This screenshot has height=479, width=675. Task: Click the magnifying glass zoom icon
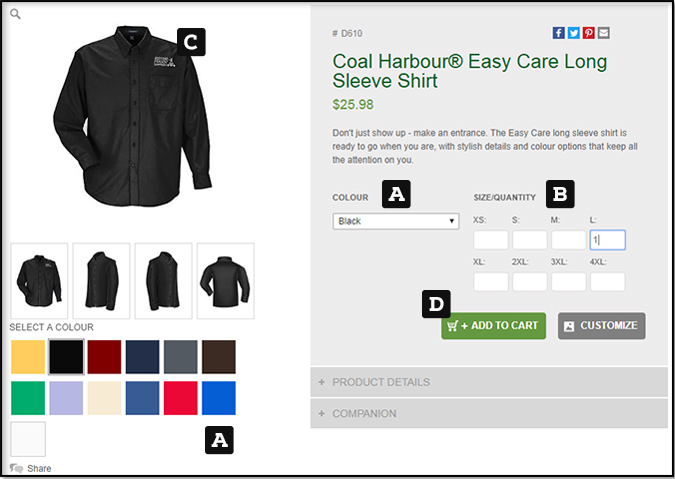point(17,15)
